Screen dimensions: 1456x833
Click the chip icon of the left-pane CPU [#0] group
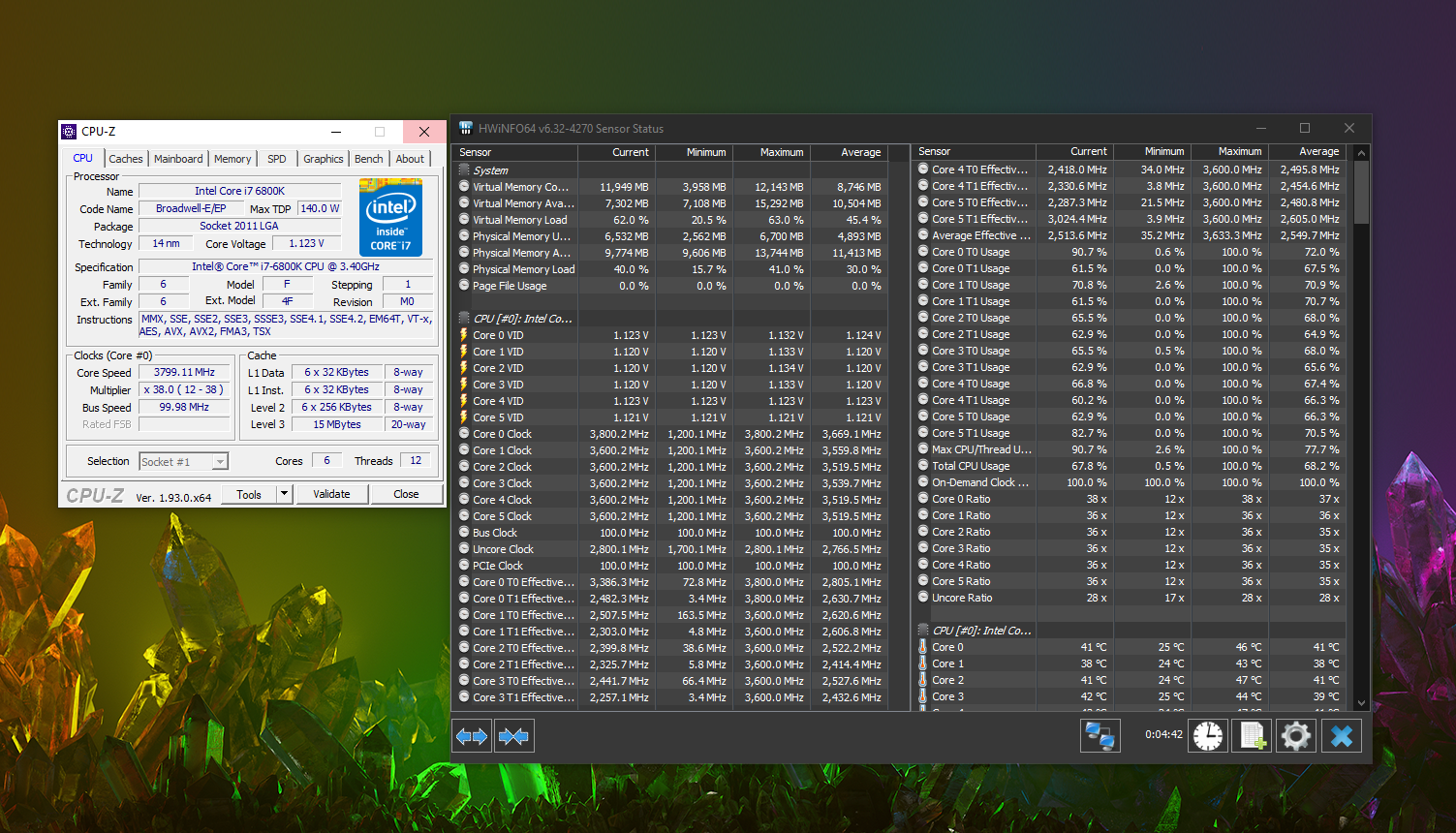click(x=464, y=319)
